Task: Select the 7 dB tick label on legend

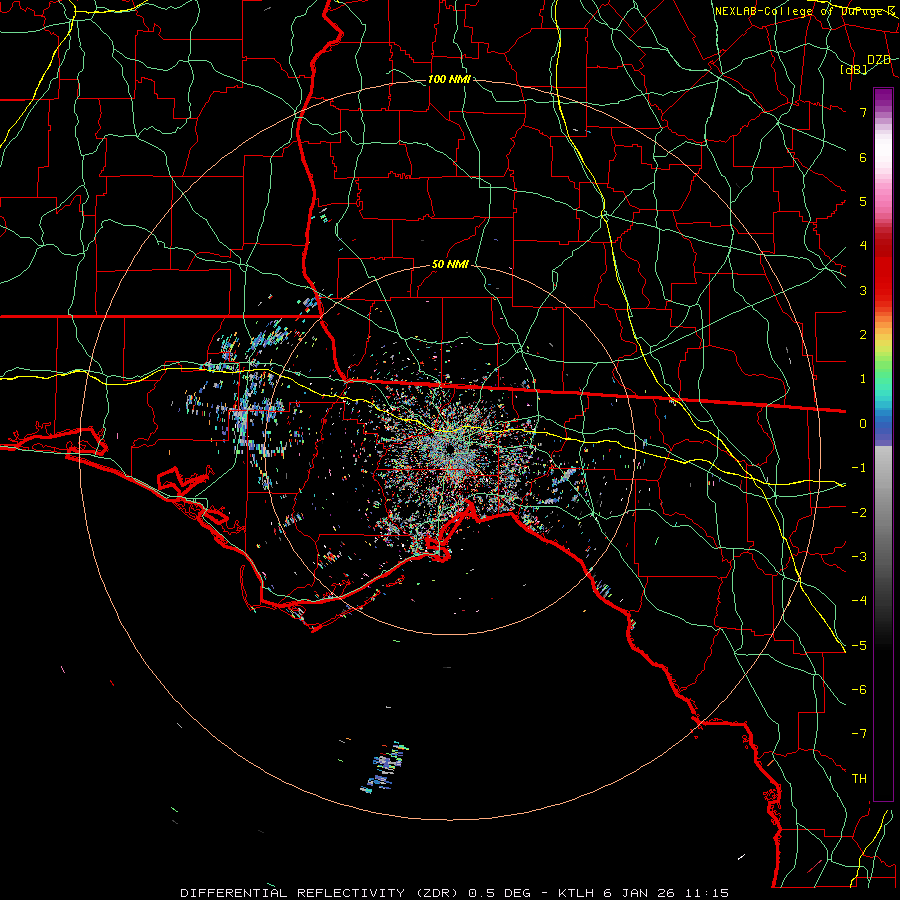Action: pos(863,112)
